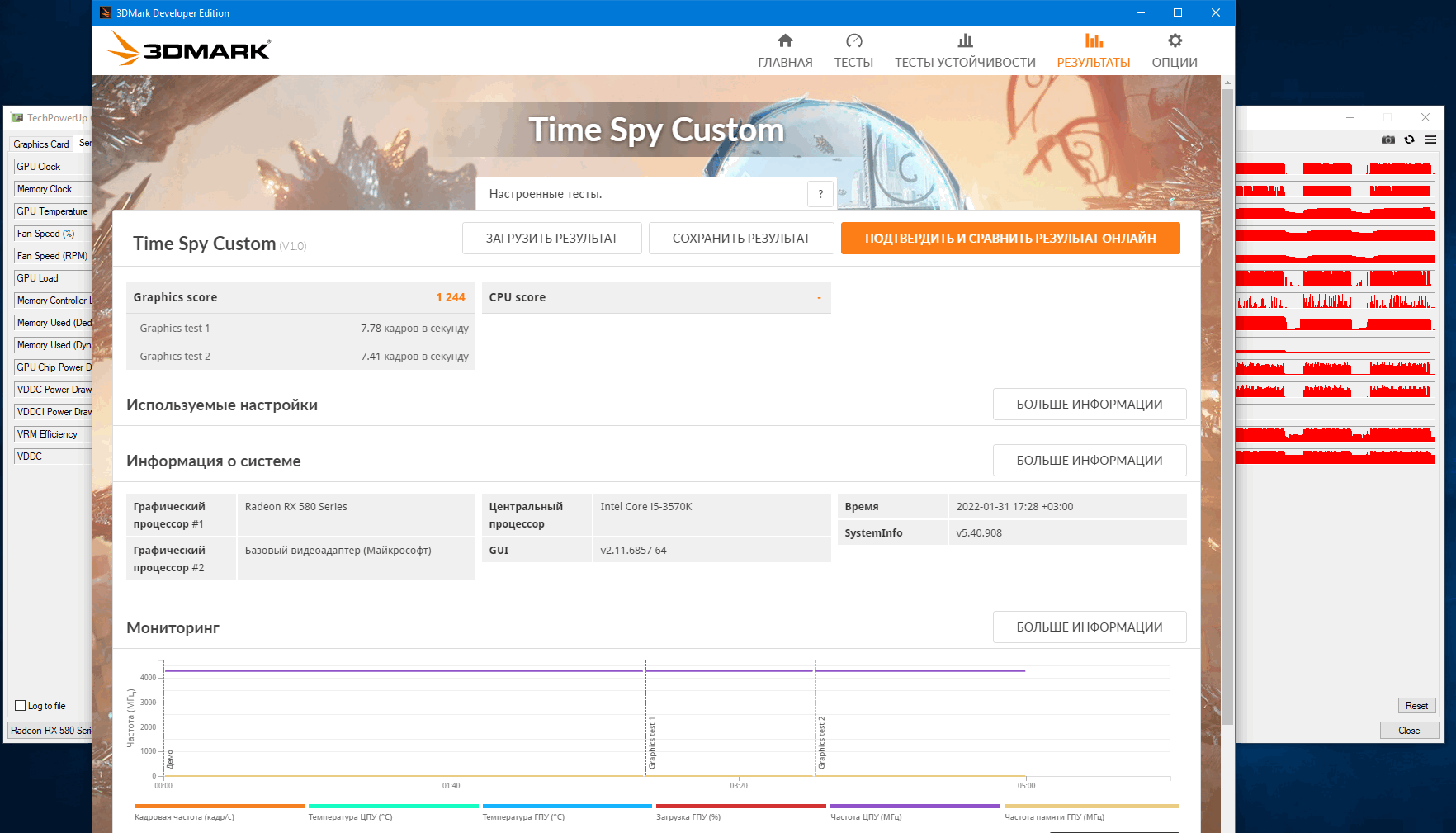Open Graphics Card tab in TechPowerUp window
The image size is (1456, 833).
pos(41,144)
